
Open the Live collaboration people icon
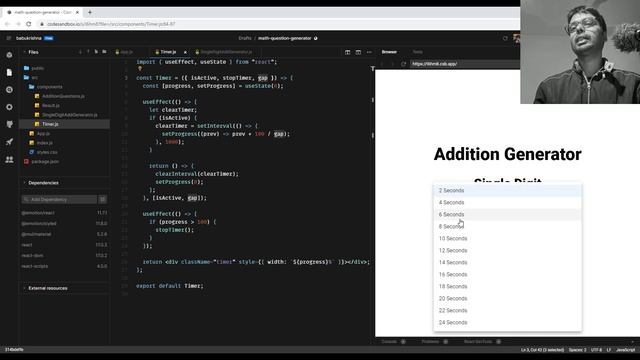(9, 160)
